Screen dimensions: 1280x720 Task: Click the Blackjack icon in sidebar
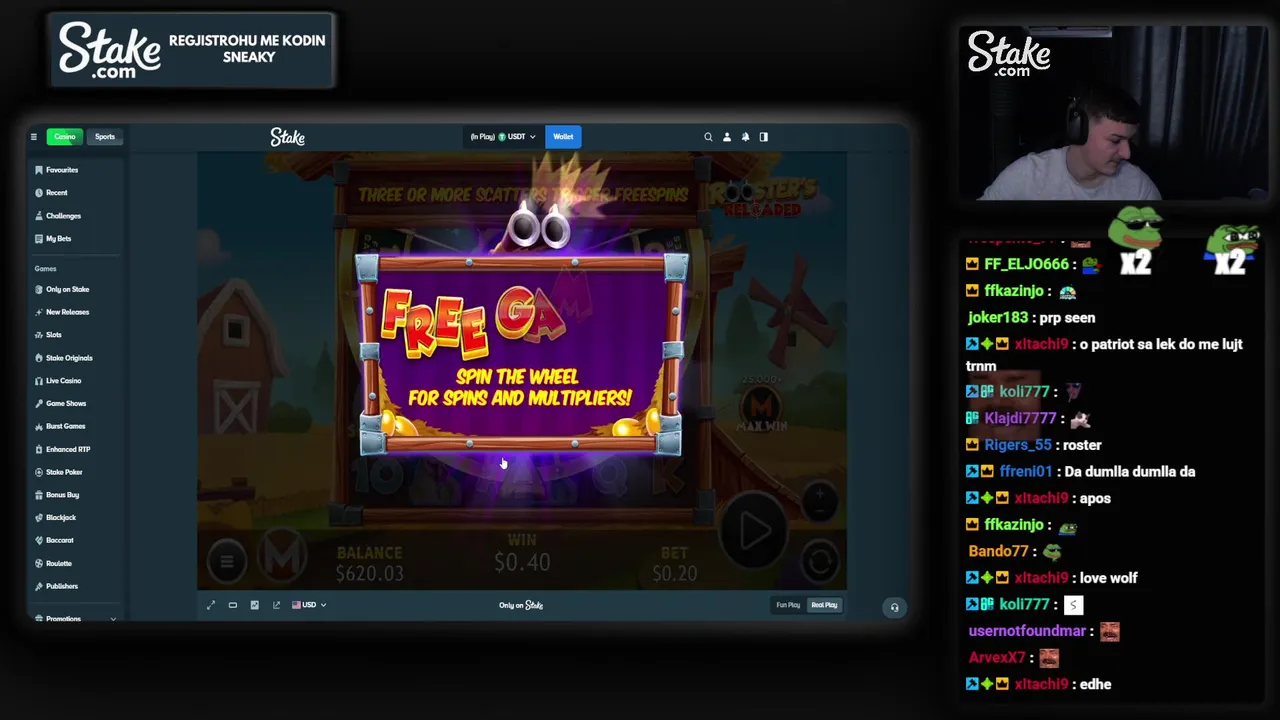tap(38, 518)
